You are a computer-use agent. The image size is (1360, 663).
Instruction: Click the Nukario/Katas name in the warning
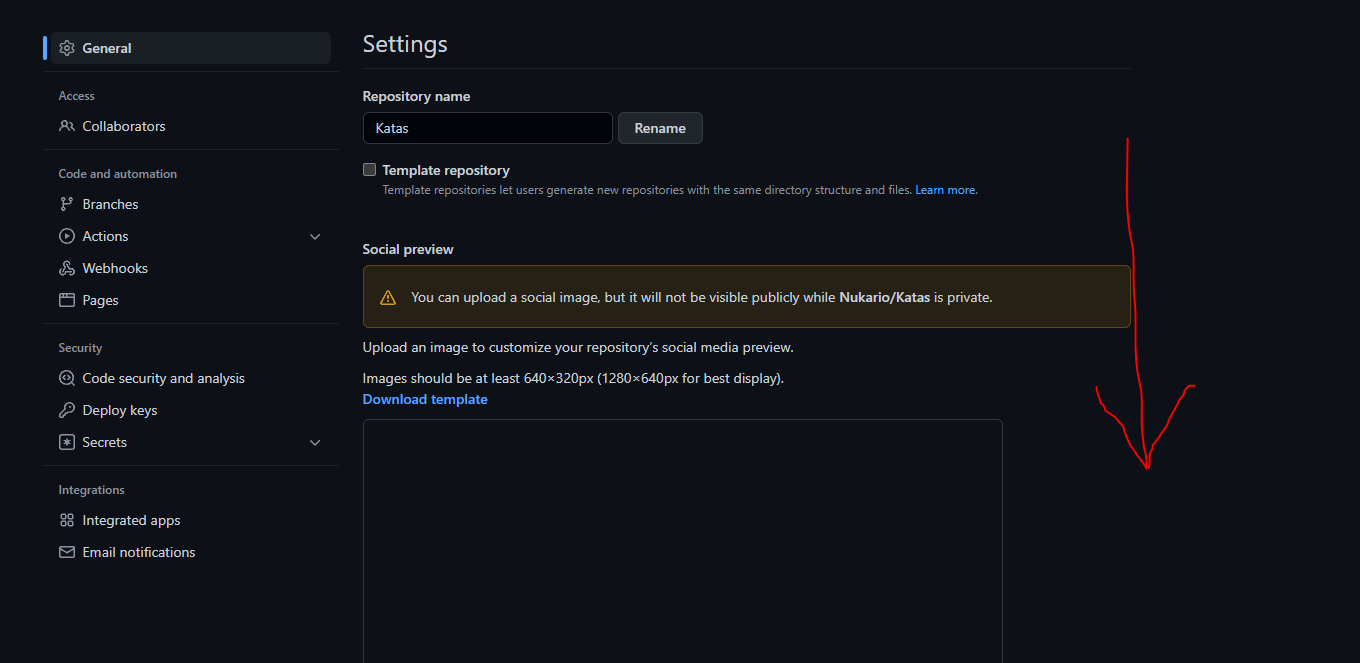(885, 297)
